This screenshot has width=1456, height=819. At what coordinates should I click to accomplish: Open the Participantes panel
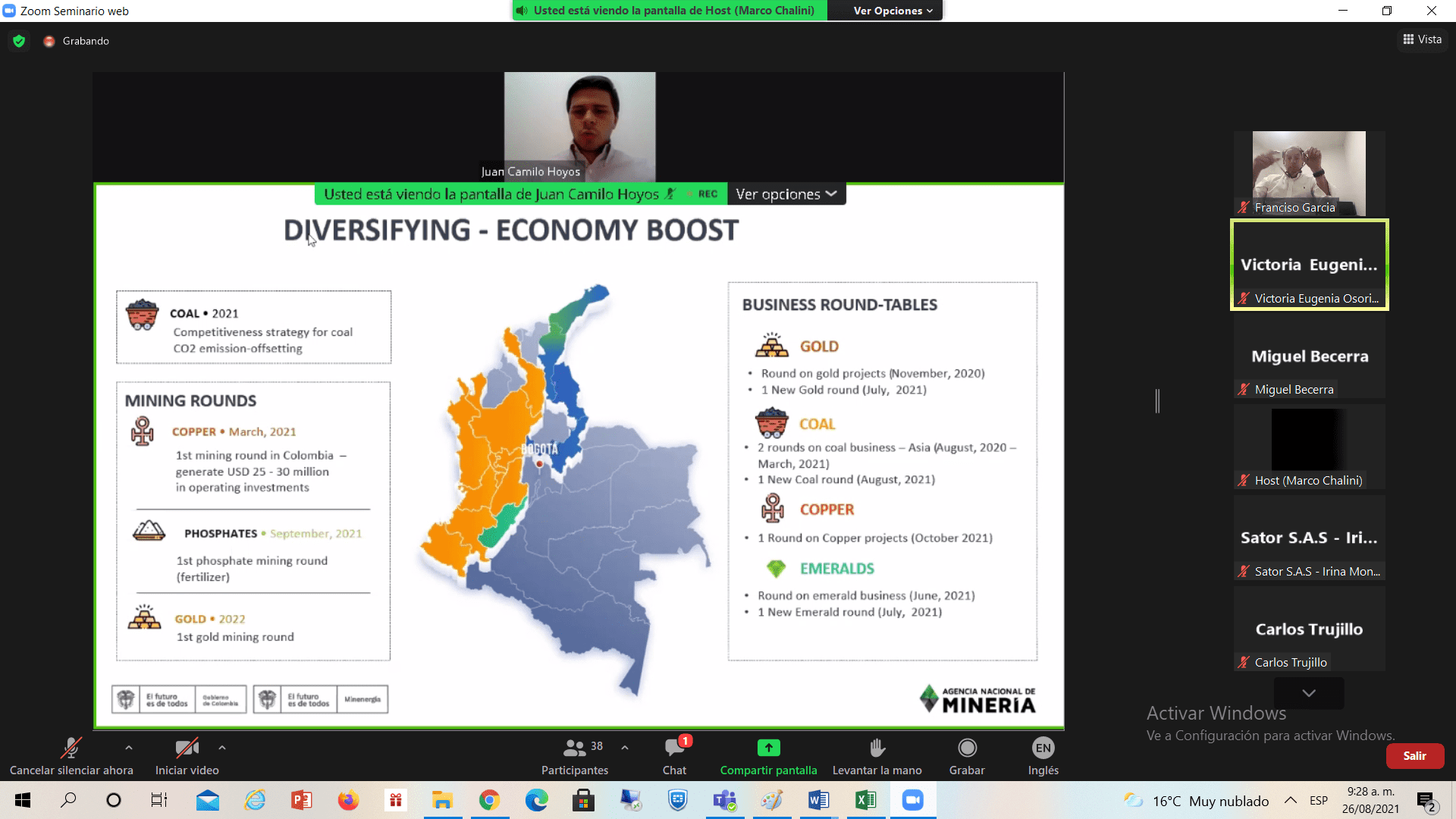(575, 756)
